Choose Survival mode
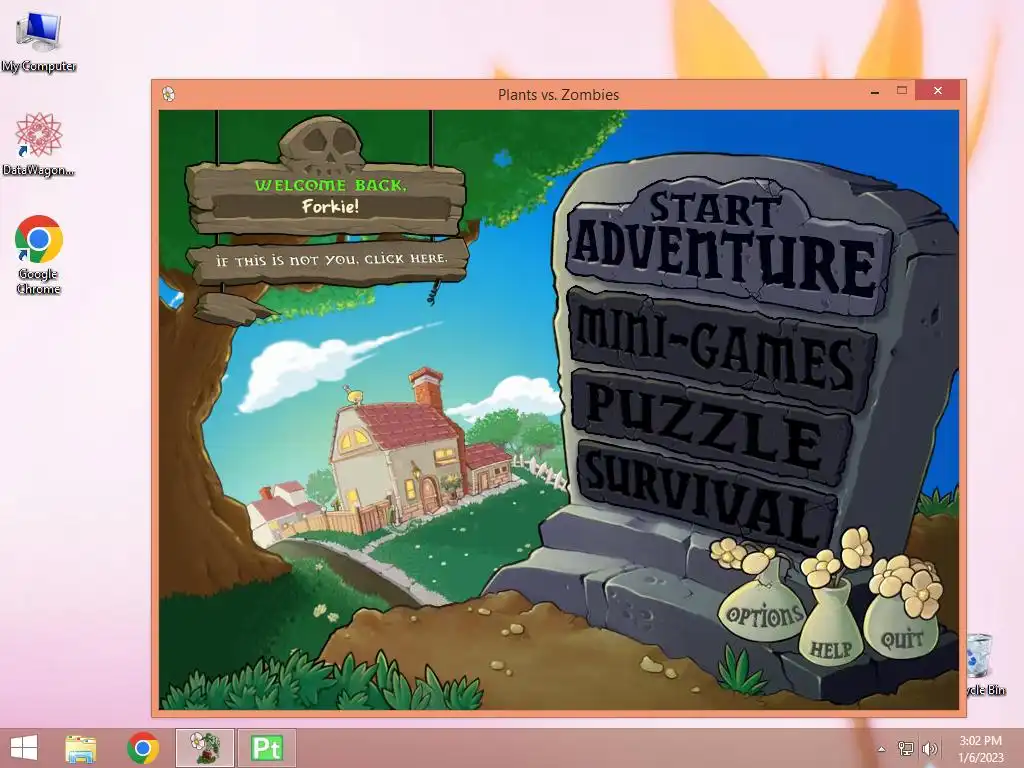 tap(705, 496)
